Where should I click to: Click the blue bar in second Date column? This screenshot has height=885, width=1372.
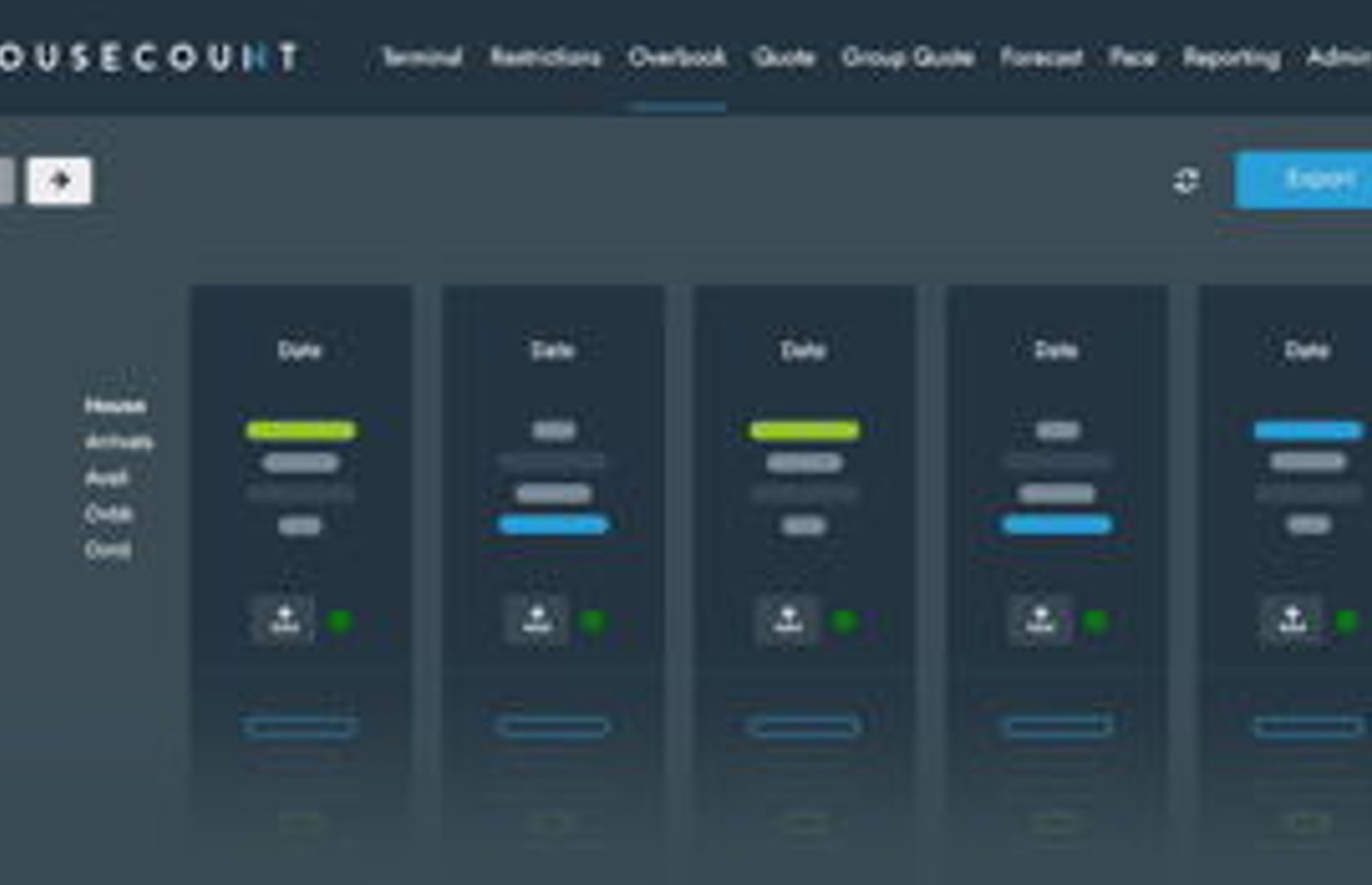pyautogui.click(x=553, y=524)
